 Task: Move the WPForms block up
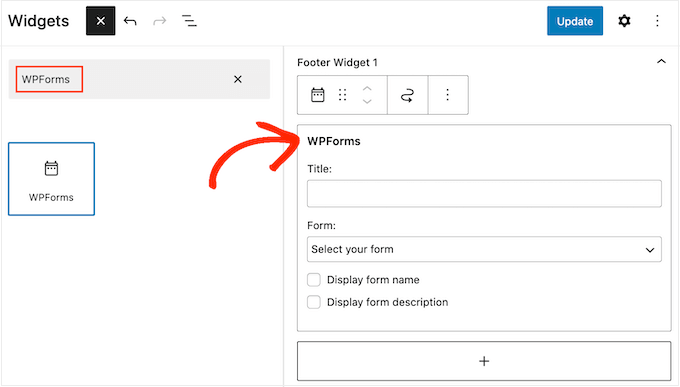(x=367, y=89)
